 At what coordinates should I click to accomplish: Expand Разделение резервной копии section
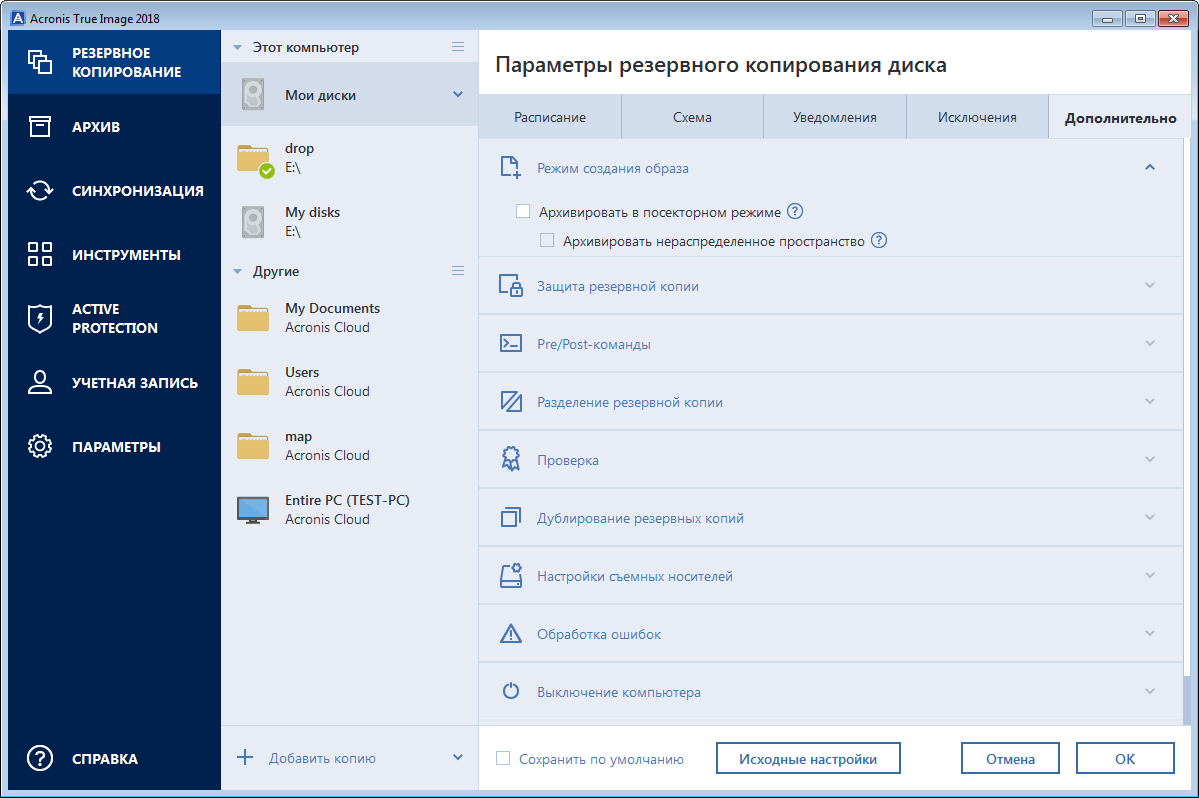tap(1149, 401)
